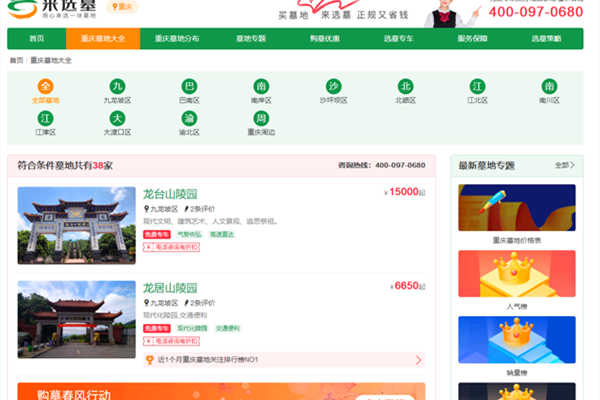Image resolution: width=600 pixels, height=400 pixels.
Task: Click 免费专车 tag on 龙台山陵园
Action: (157, 234)
